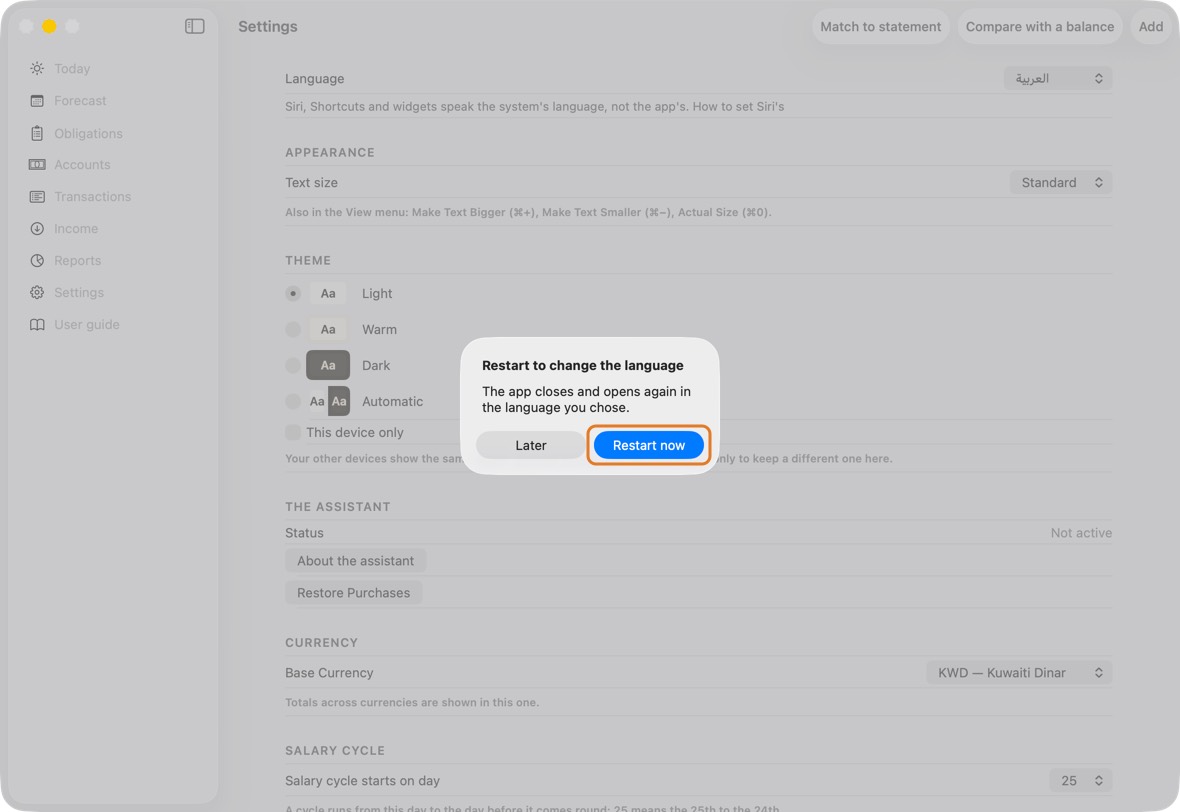Click the Automatic theme dual Aa preview
The height and width of the screenshot is (812, 1180).
point(329,401)
